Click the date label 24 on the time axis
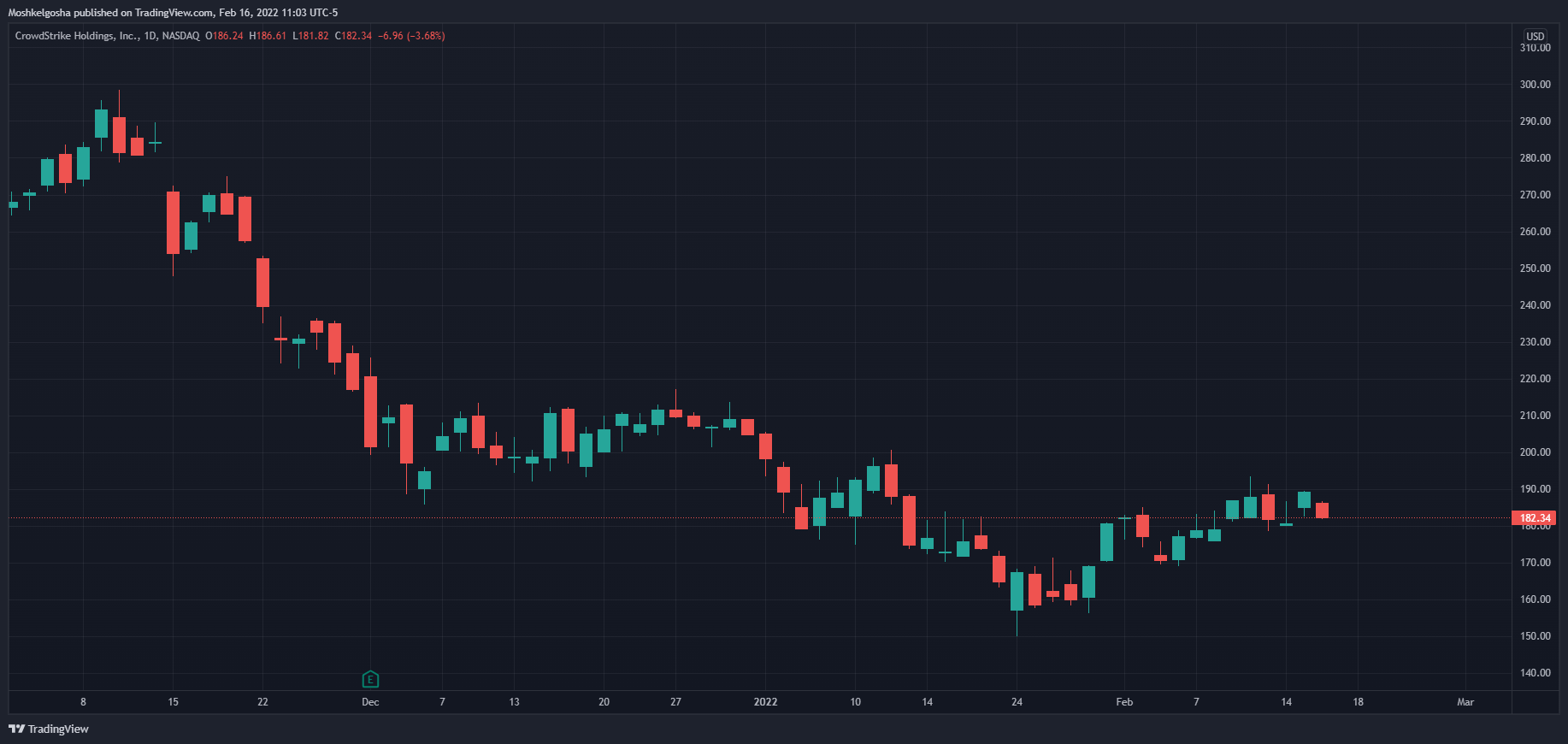1568x744 pixels. [1017, 702]
